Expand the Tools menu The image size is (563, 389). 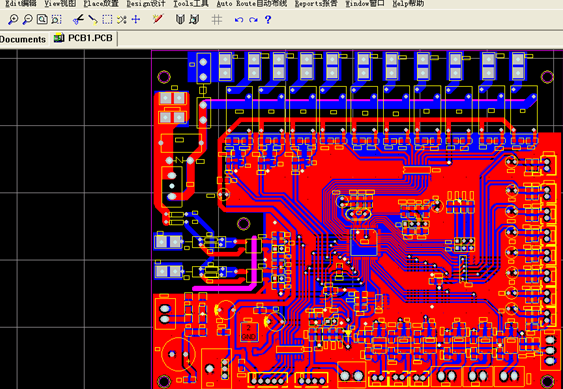coord(191,4)
